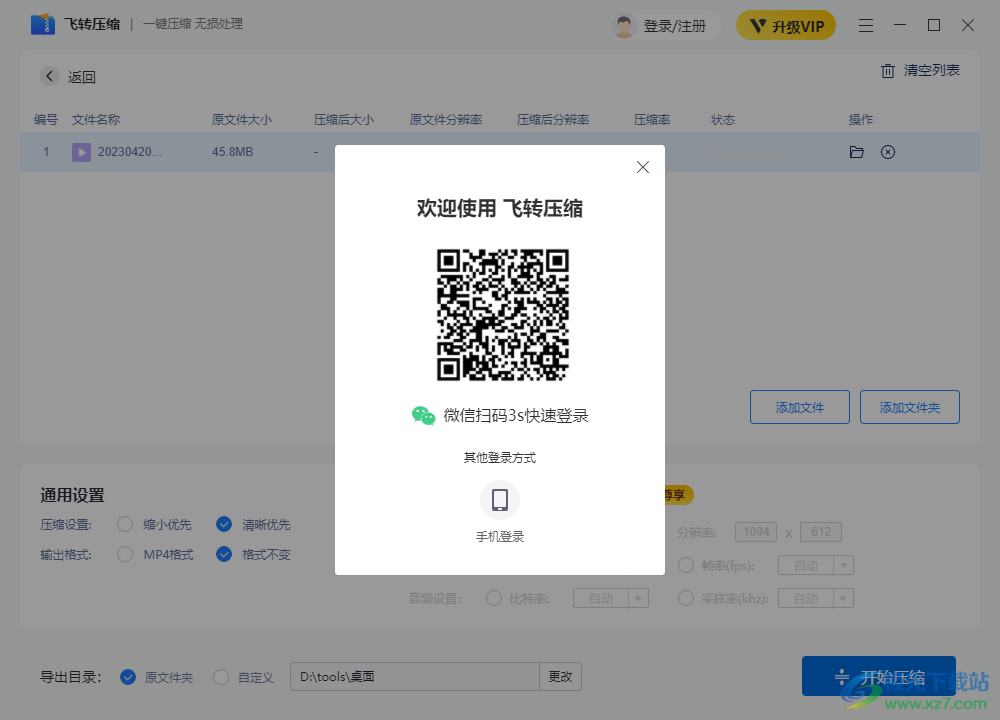The image size is (1000, 720).
Task: Click the 文件名称 column header
Action: (x=96, y=120)
